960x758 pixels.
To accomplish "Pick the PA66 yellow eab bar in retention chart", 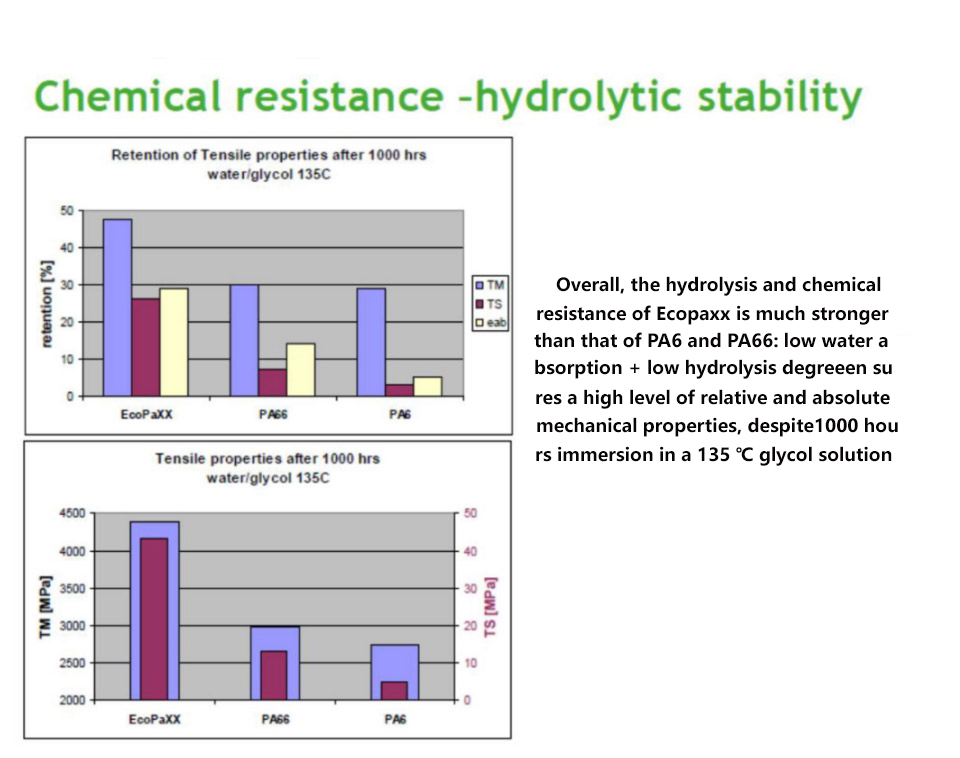I will (301, 370).
